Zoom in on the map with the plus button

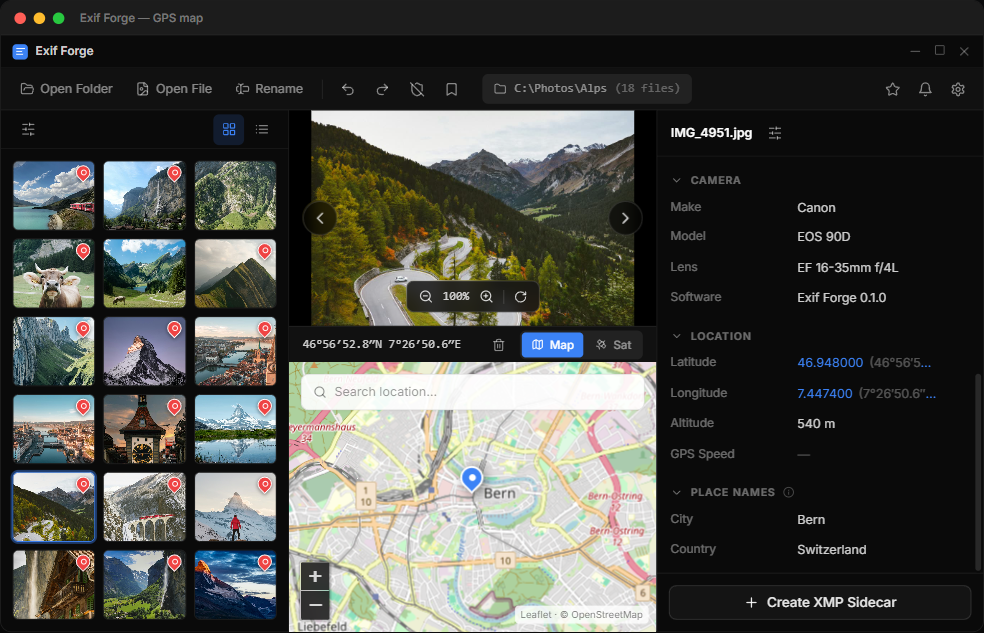point(315,576)
